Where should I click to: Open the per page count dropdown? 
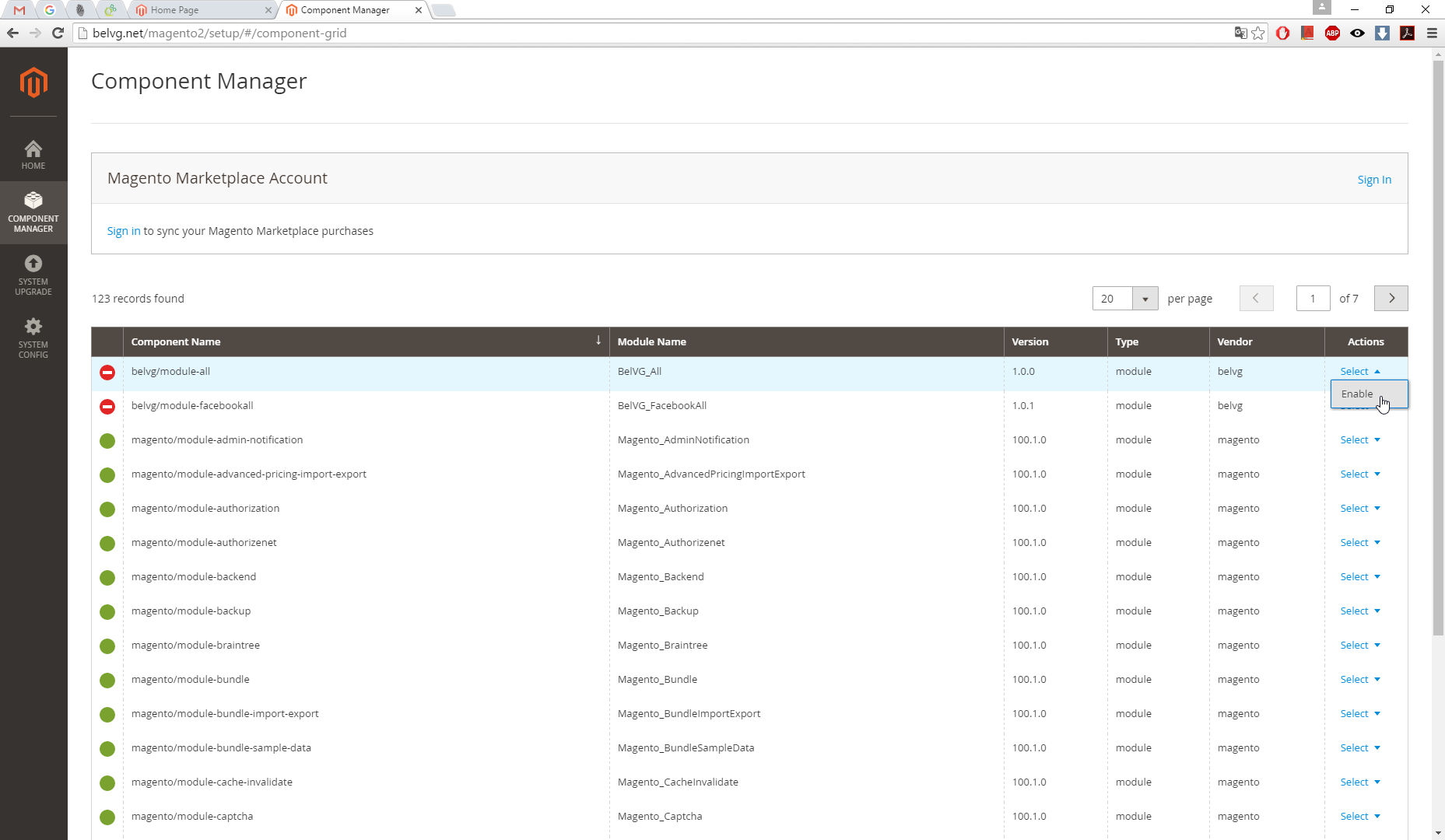1125,299
